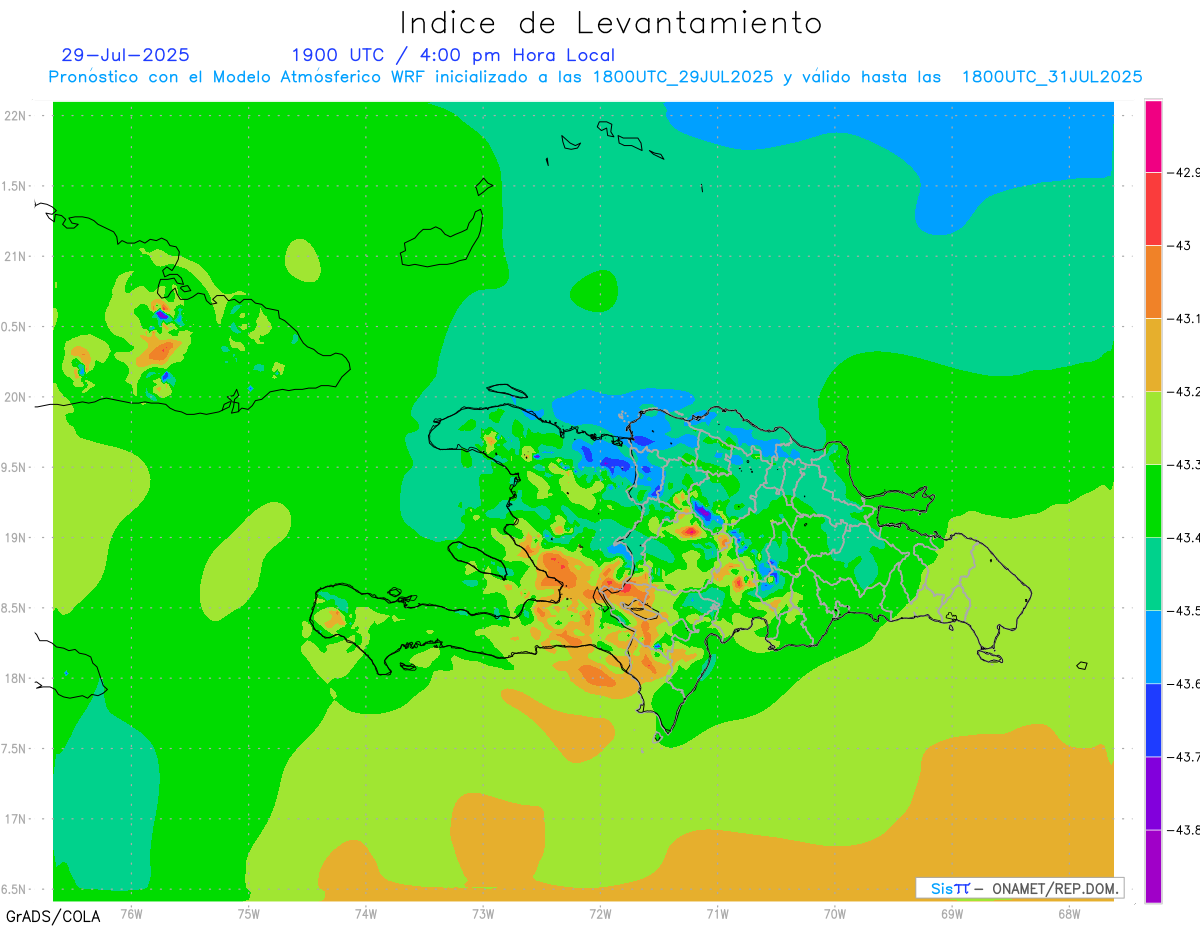The width and height of the screenshot is (1200, 927).
Task: Click the 'GrADS/COLA' credit text
Action: point(53,916)
